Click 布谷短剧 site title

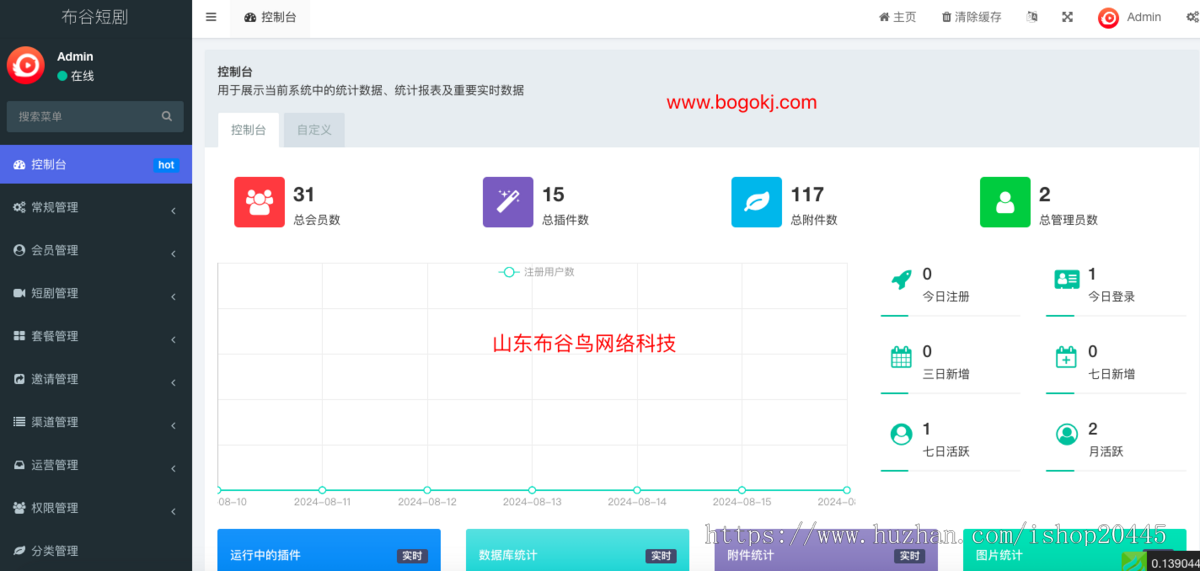pos(95,17)
